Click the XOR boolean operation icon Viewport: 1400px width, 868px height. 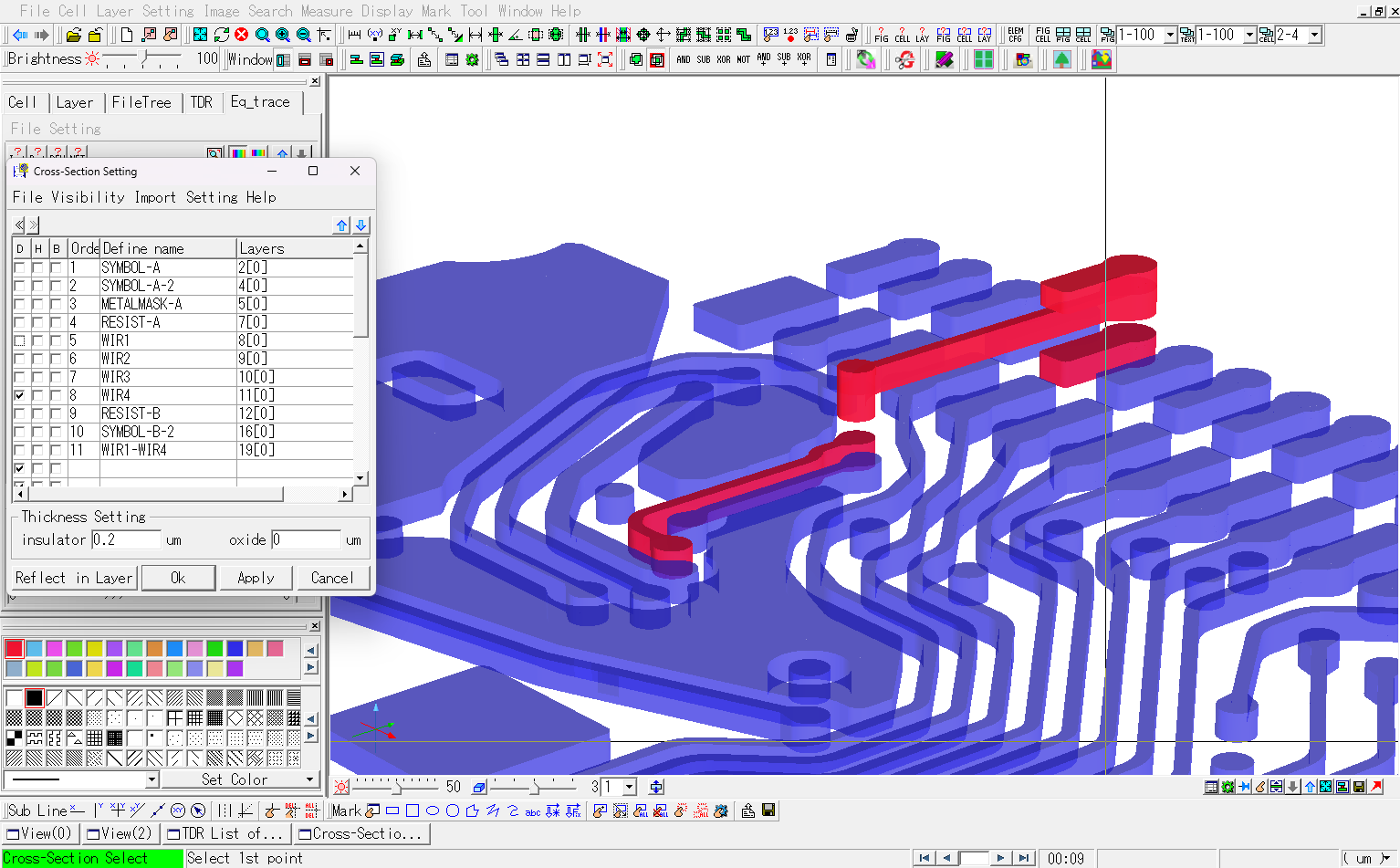coord(724,59)
